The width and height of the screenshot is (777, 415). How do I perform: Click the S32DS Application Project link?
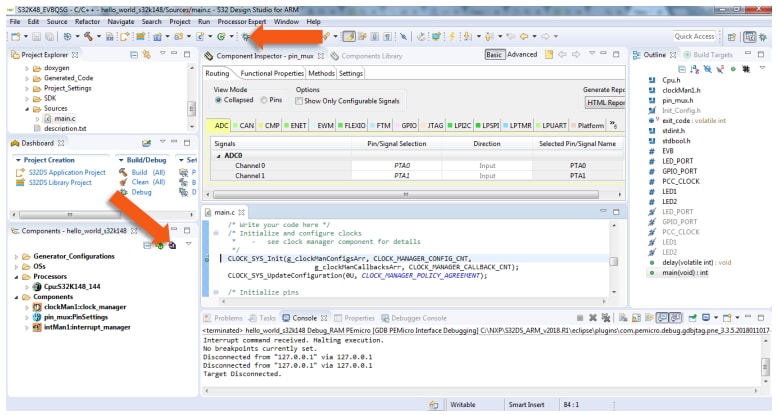pyautogui.click(x=66, y=172)
